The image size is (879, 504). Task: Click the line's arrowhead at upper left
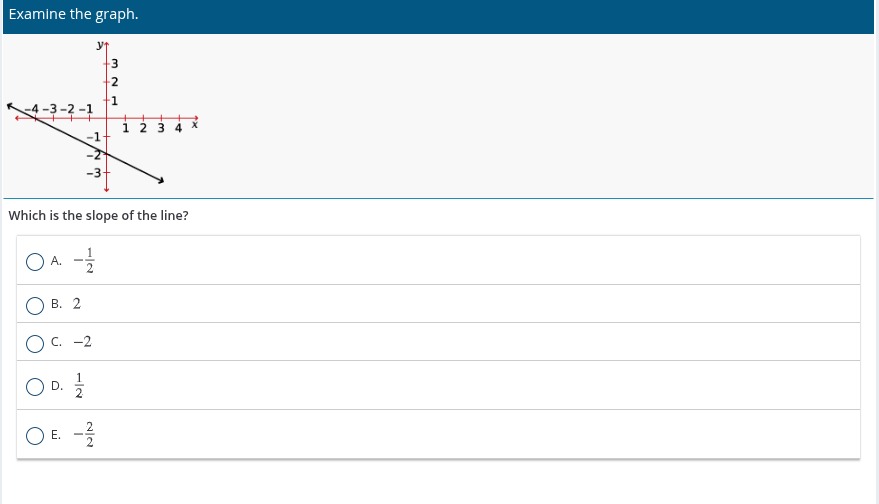pos(10,105)
